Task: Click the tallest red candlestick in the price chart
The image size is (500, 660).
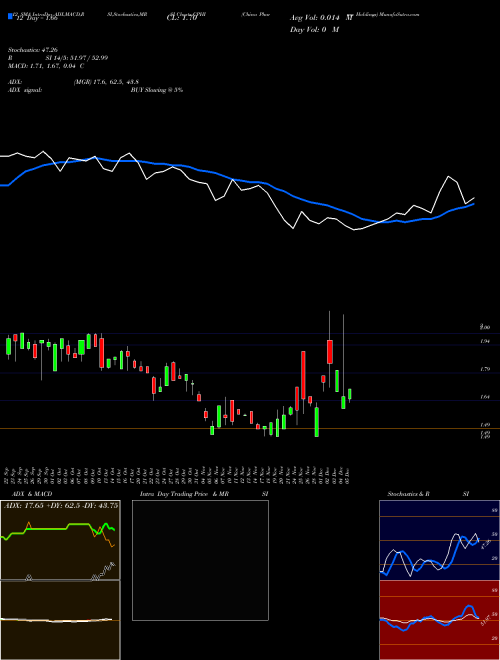Action: (303, 375)
